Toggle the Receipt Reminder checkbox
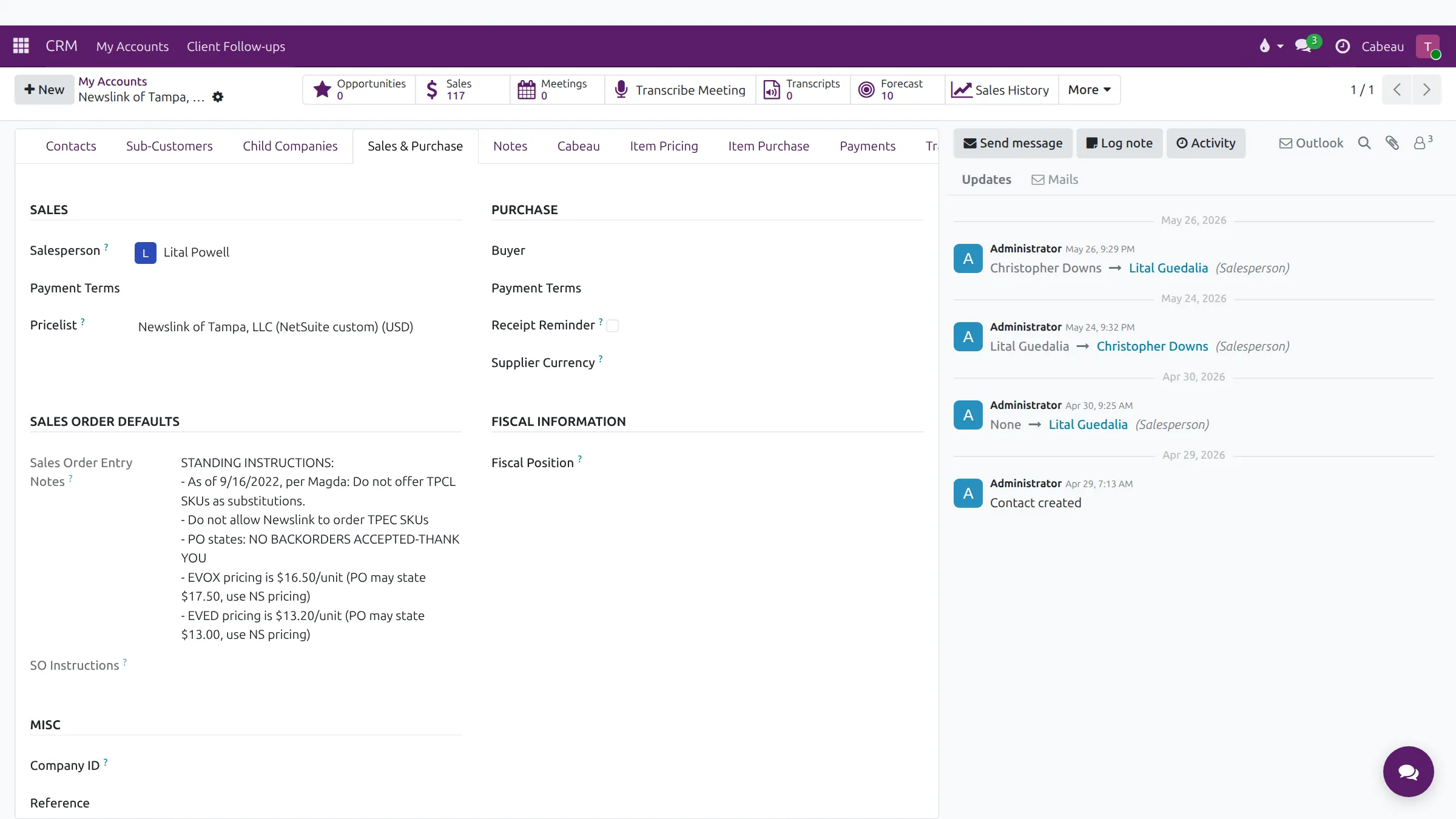Image resolution: width=1456 pixels, height=819 pixels. pyautogui.click(x=613, y=326)
